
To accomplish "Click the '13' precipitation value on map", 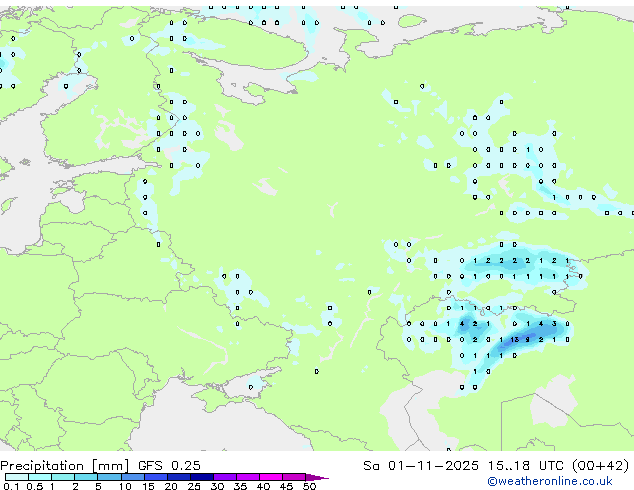I will (514, 340).
